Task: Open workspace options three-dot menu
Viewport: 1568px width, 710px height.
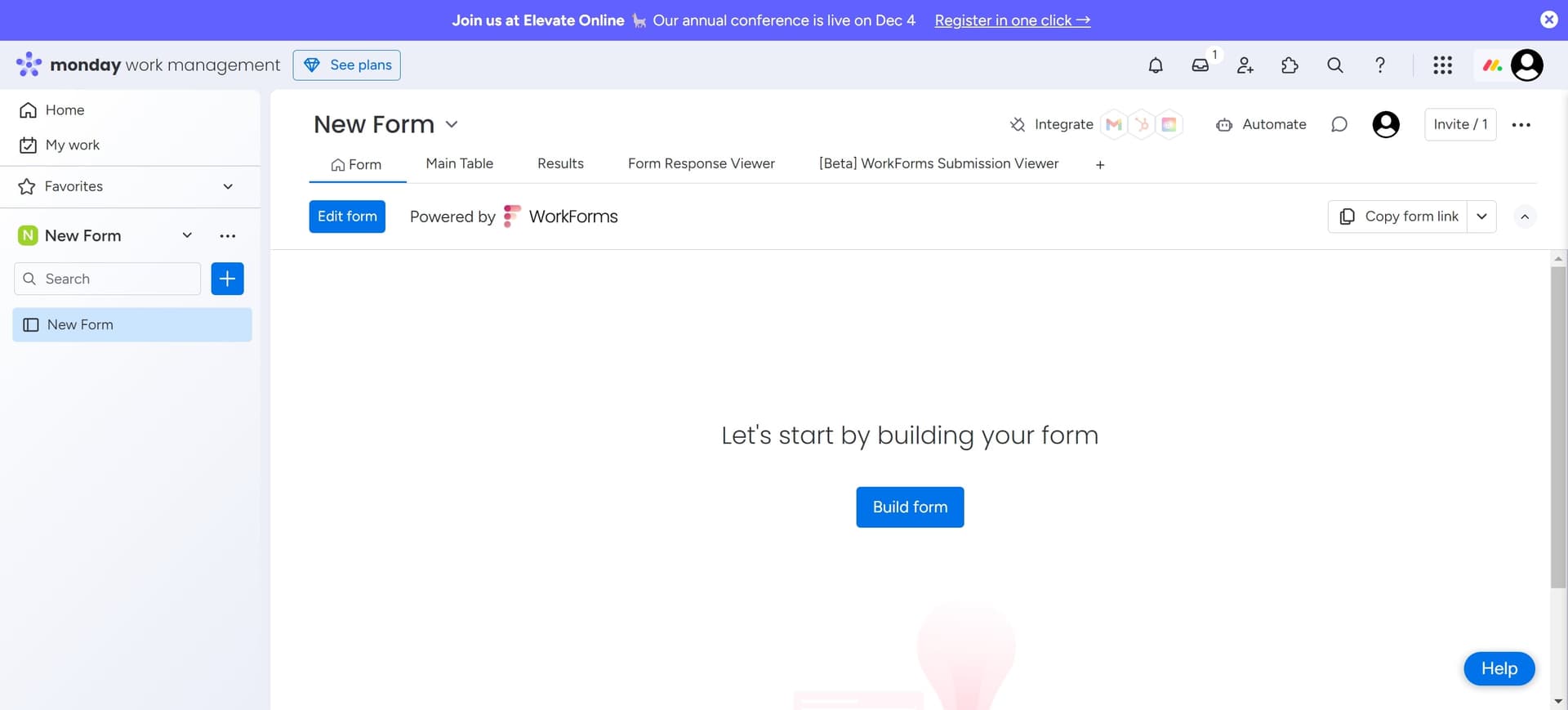Action: [x=228, y=236]
